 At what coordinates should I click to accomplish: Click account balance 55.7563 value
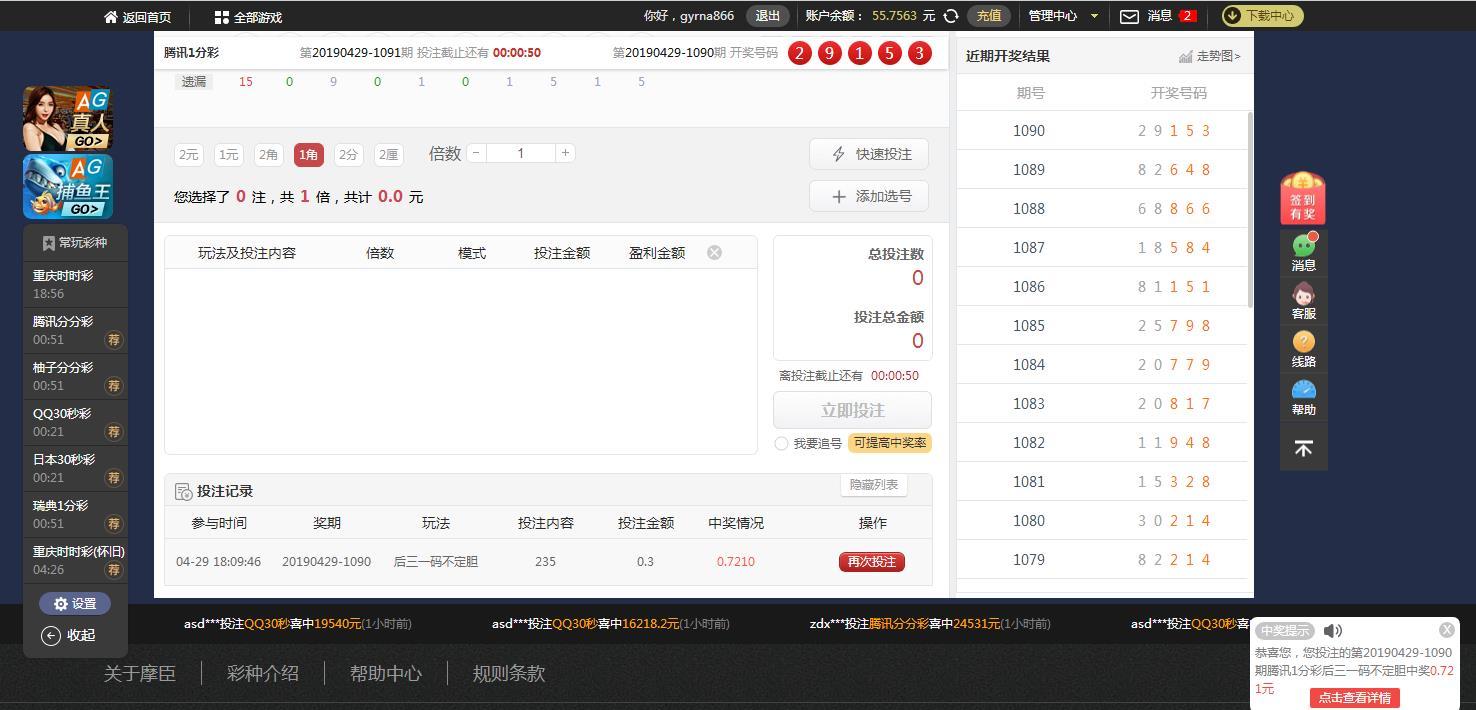894,16
